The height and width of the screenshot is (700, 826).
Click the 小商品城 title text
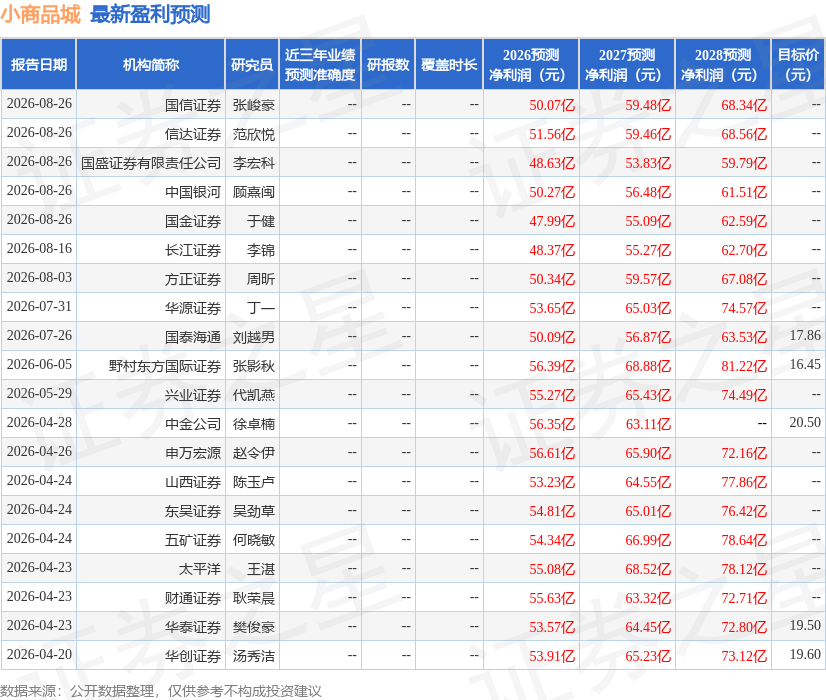[x=41, y=14]
